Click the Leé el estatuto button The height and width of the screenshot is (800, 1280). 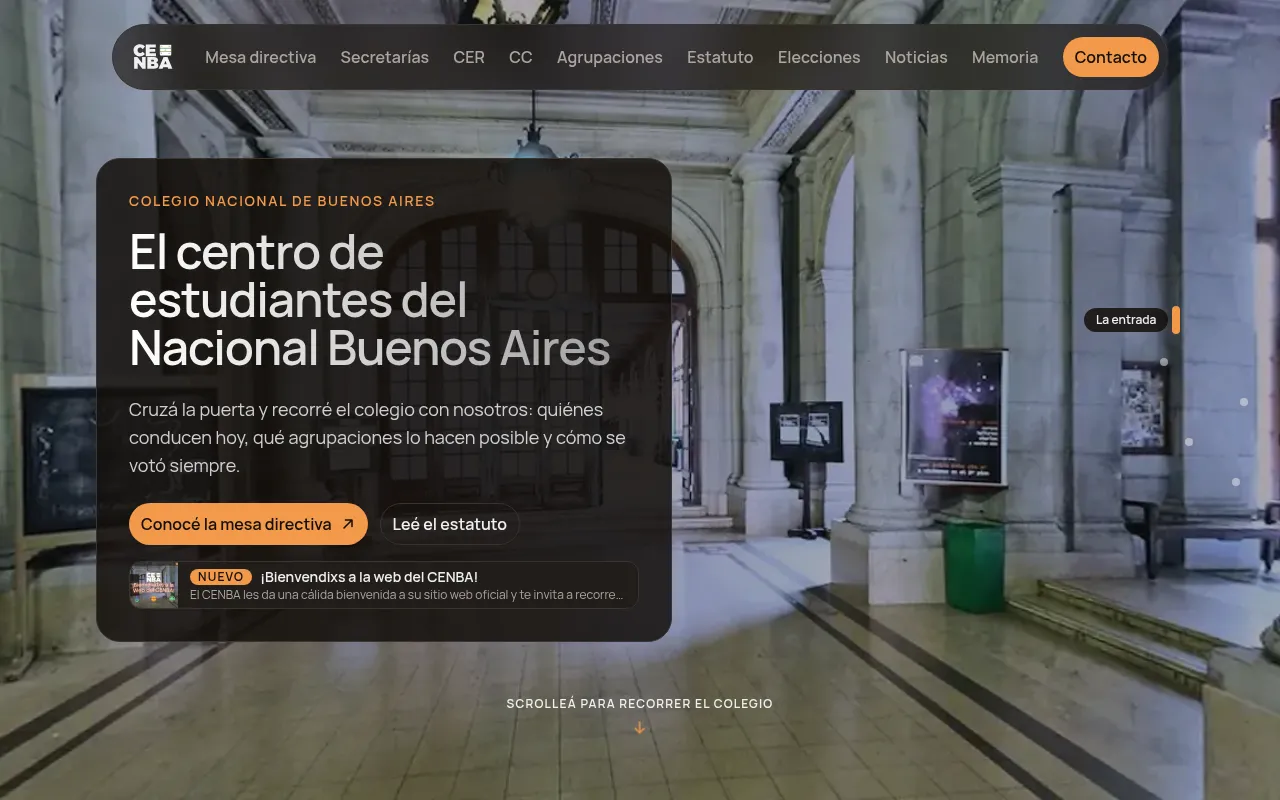click(450, 524)
